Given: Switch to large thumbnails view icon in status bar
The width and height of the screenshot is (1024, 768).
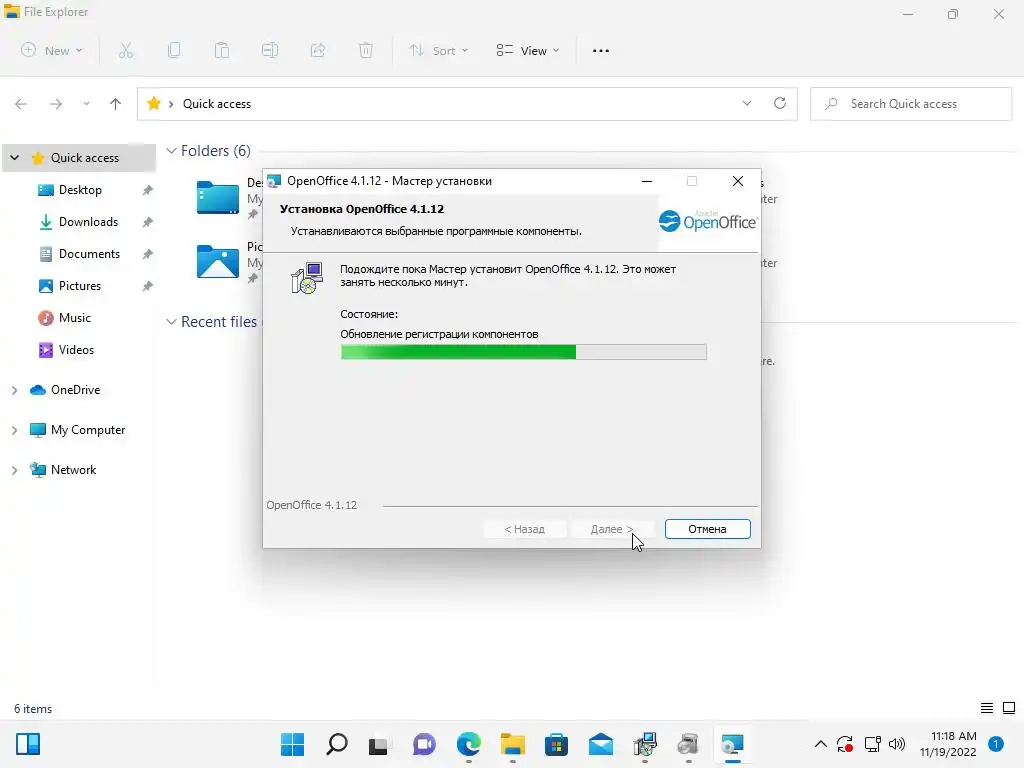Looking at the screenshot, I should [x=1009, y=708].
